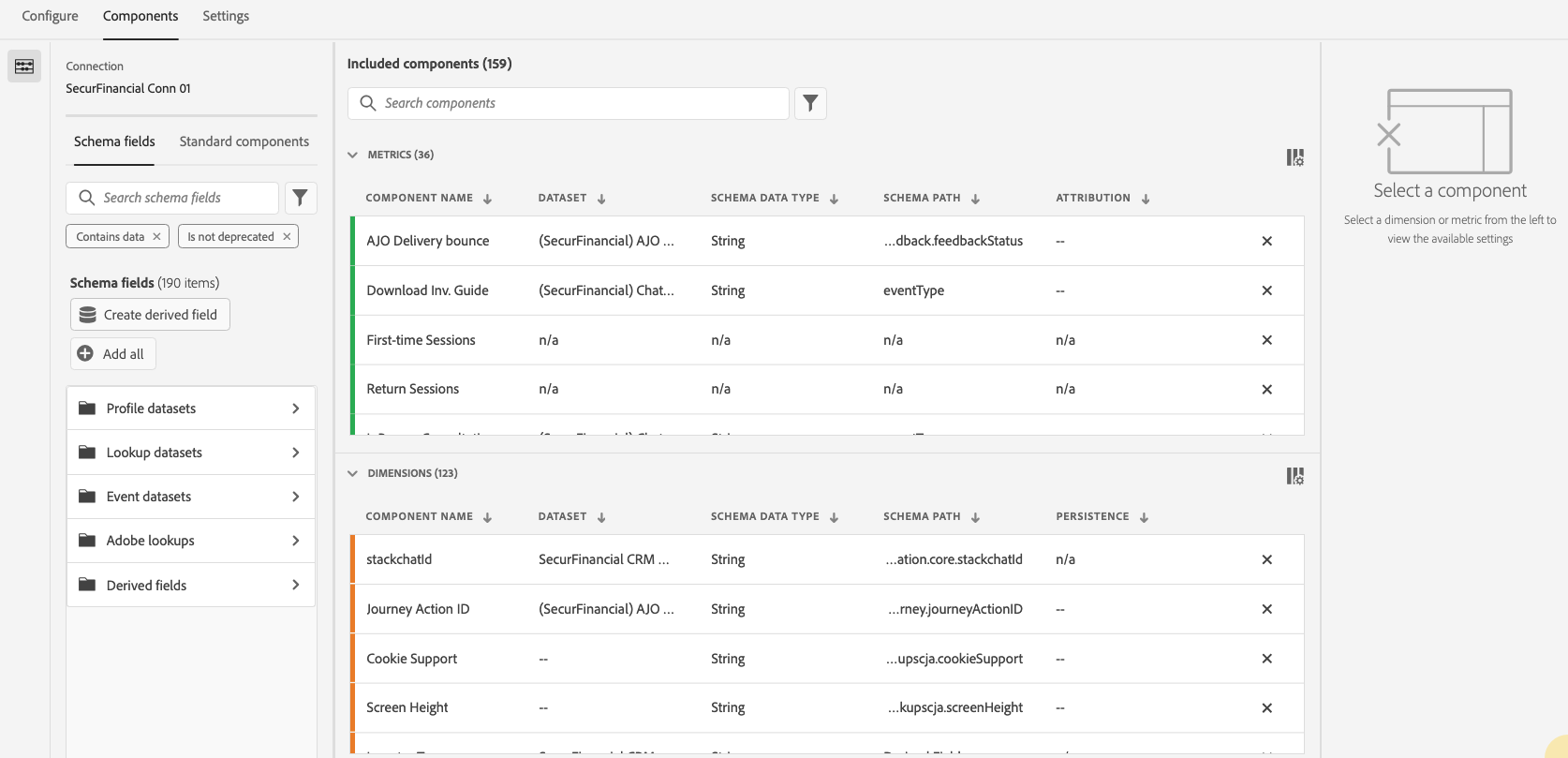Click the First-time Sessions metric name
The height and width of the screenshot is (758, 1568).
click(x=421, y=340)
